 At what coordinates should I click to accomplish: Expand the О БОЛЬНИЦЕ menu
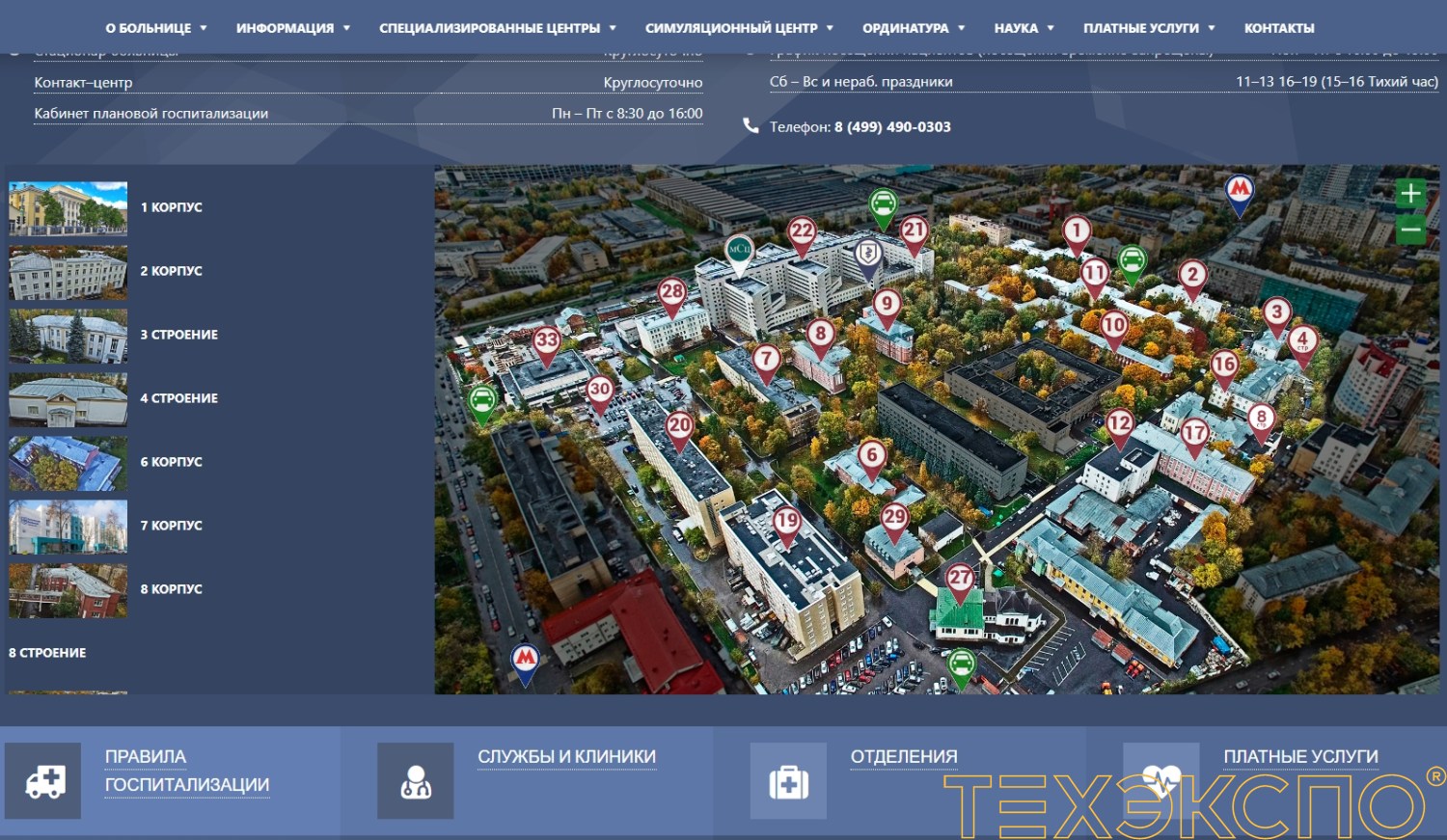(x=156, y=28)
